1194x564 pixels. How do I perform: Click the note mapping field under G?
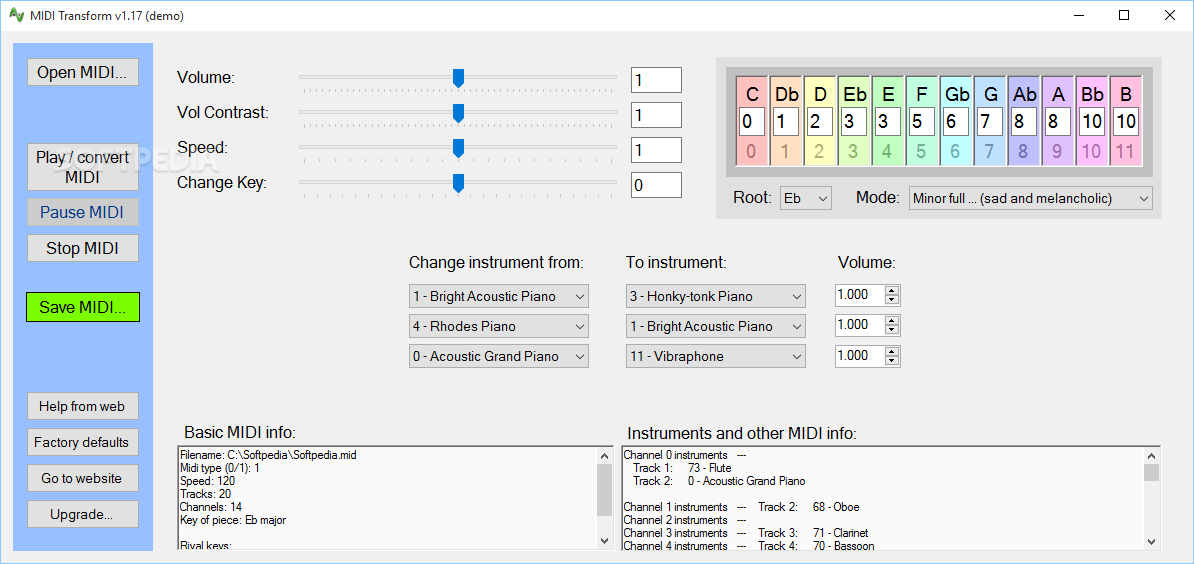(990, 121)
